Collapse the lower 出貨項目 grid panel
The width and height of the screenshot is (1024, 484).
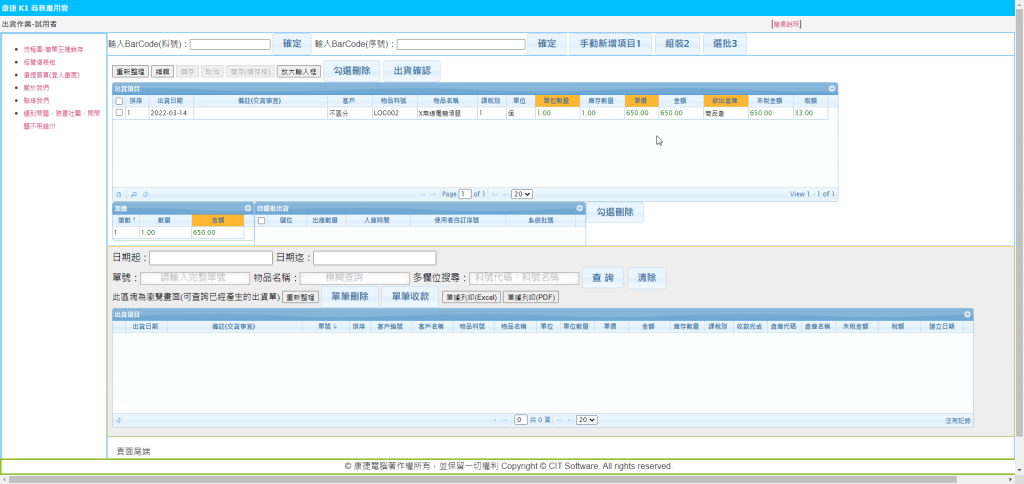point(967,314)
